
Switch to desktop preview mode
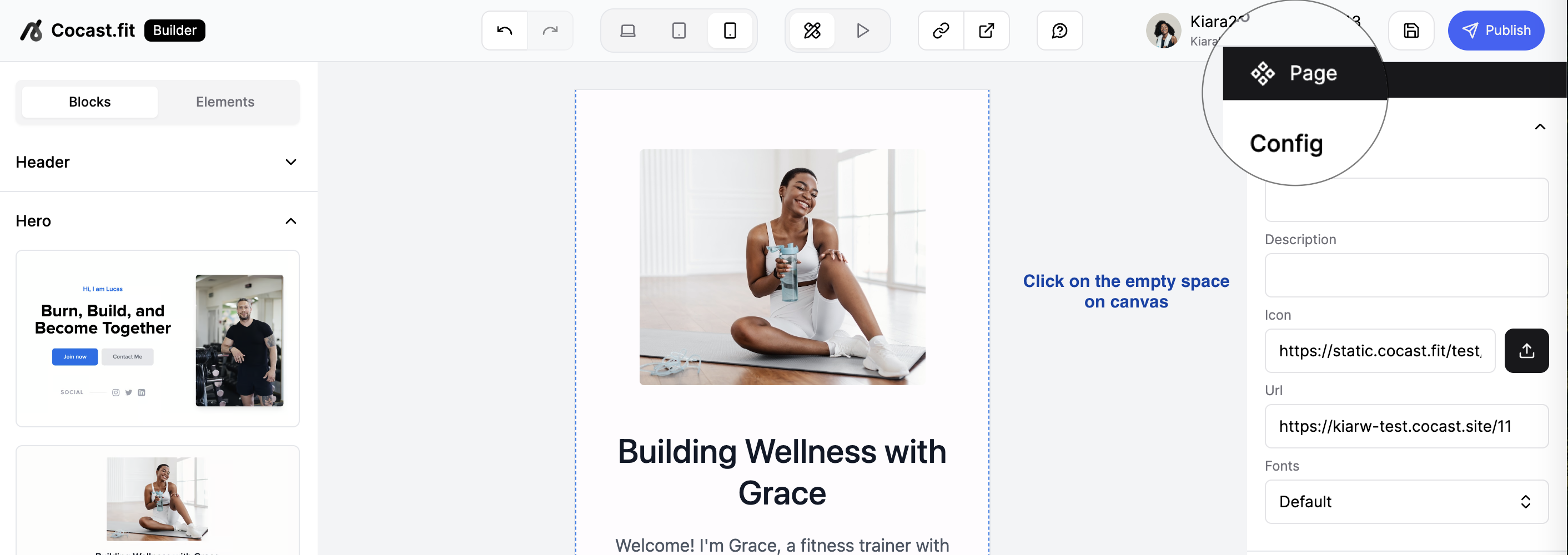pos(627,31)
